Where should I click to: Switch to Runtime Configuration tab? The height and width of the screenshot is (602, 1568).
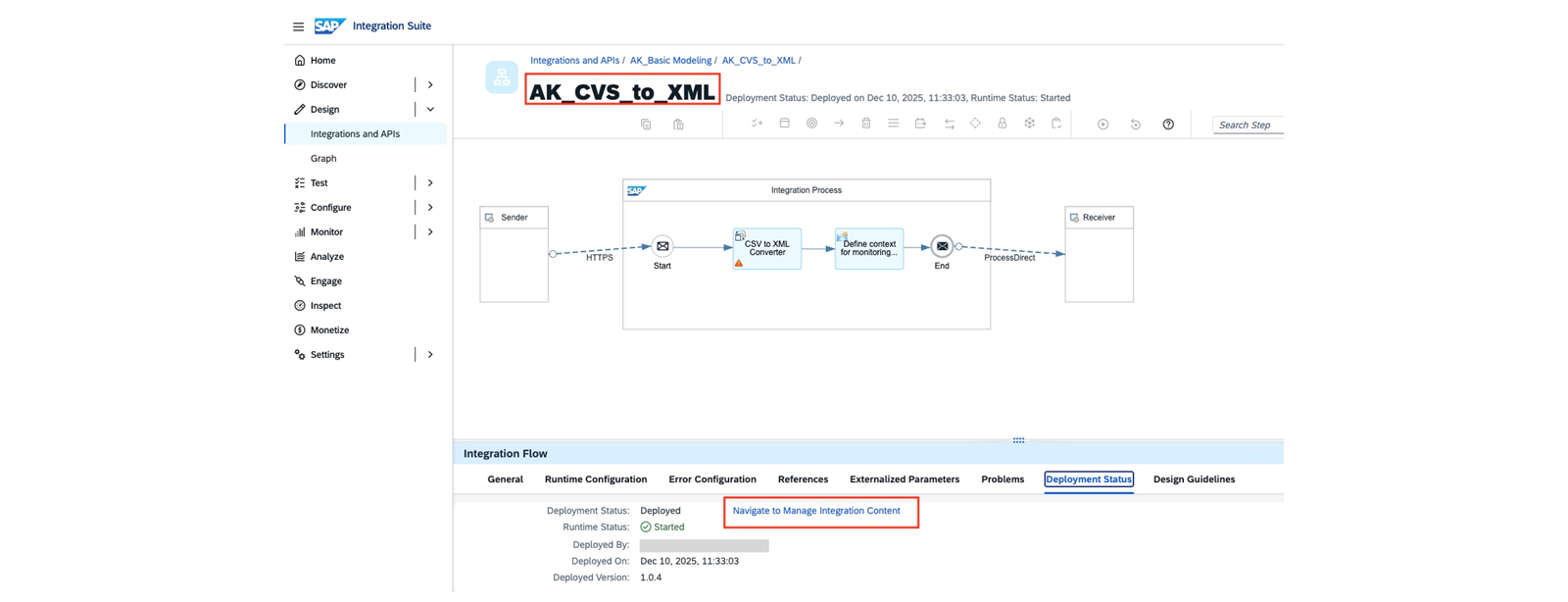point(596,479)
